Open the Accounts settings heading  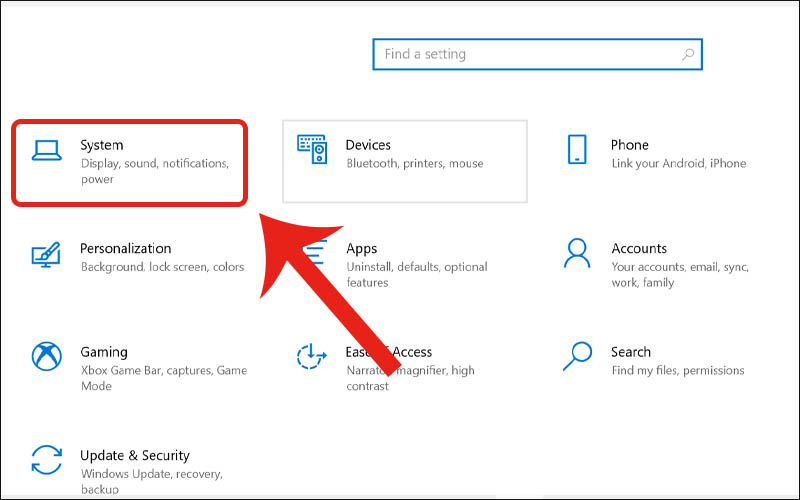(639, 248)
